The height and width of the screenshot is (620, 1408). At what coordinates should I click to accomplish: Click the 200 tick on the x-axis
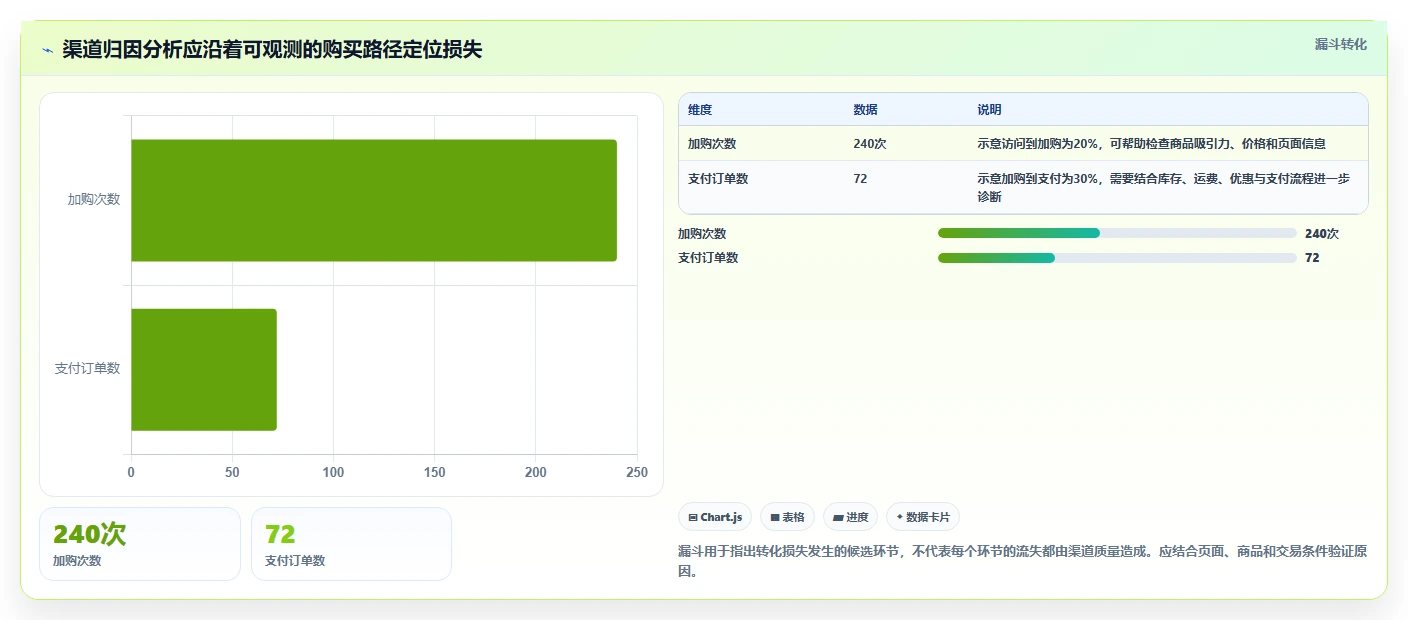coord(536,472)
